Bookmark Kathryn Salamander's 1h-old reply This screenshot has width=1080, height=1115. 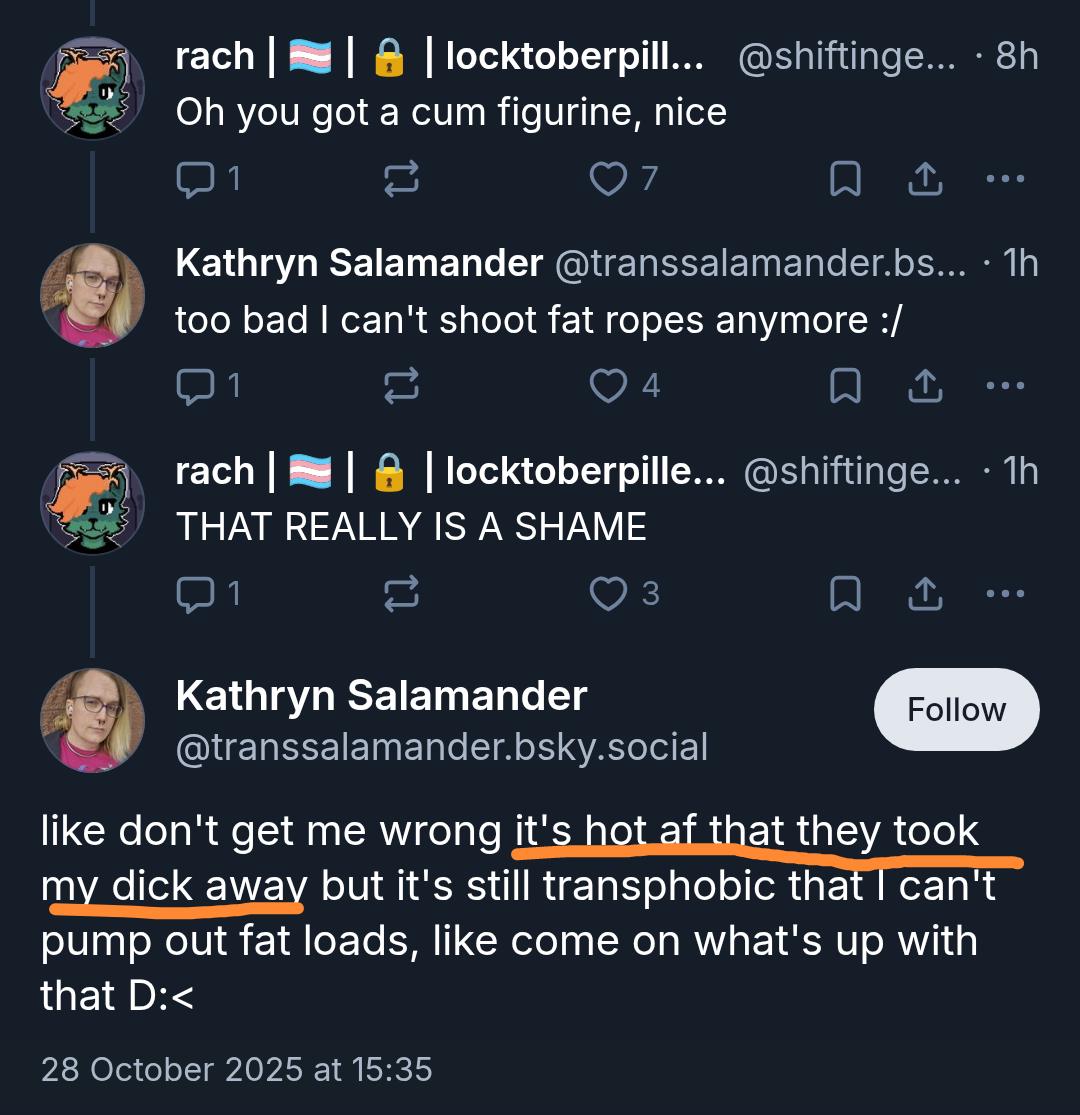coord(845,386)
